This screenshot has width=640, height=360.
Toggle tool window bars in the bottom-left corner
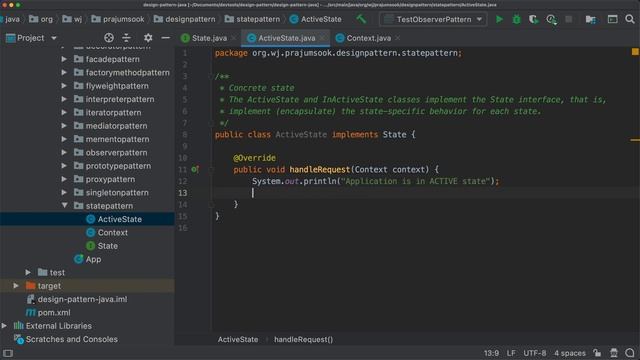click(x=8, y=353)
